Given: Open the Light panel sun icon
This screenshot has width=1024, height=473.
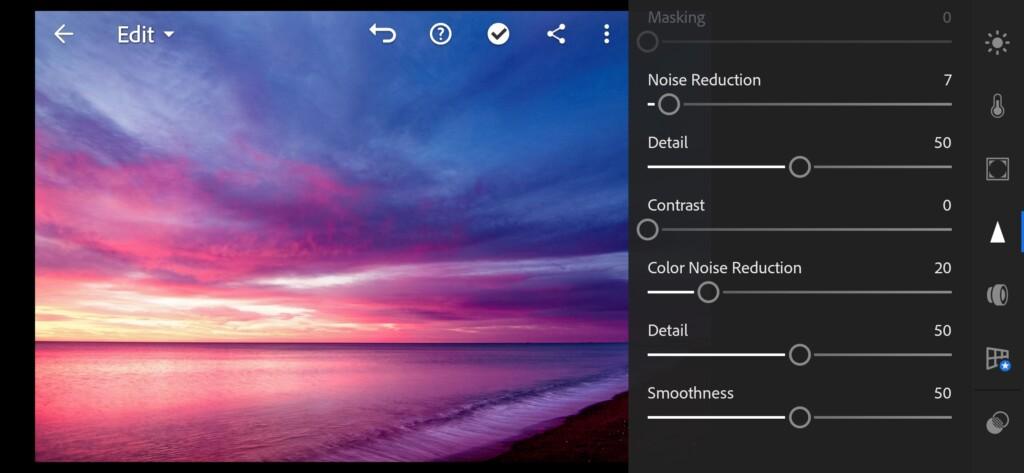Looking at the screenshot, I should (x=997, y=44).
